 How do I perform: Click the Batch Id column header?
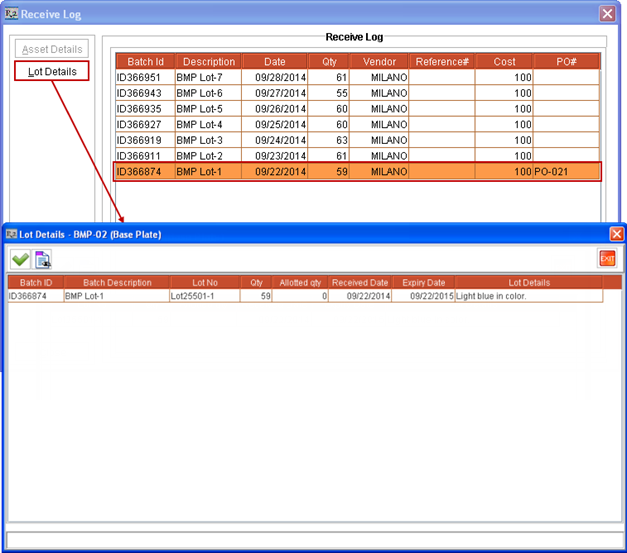[145, 61]
